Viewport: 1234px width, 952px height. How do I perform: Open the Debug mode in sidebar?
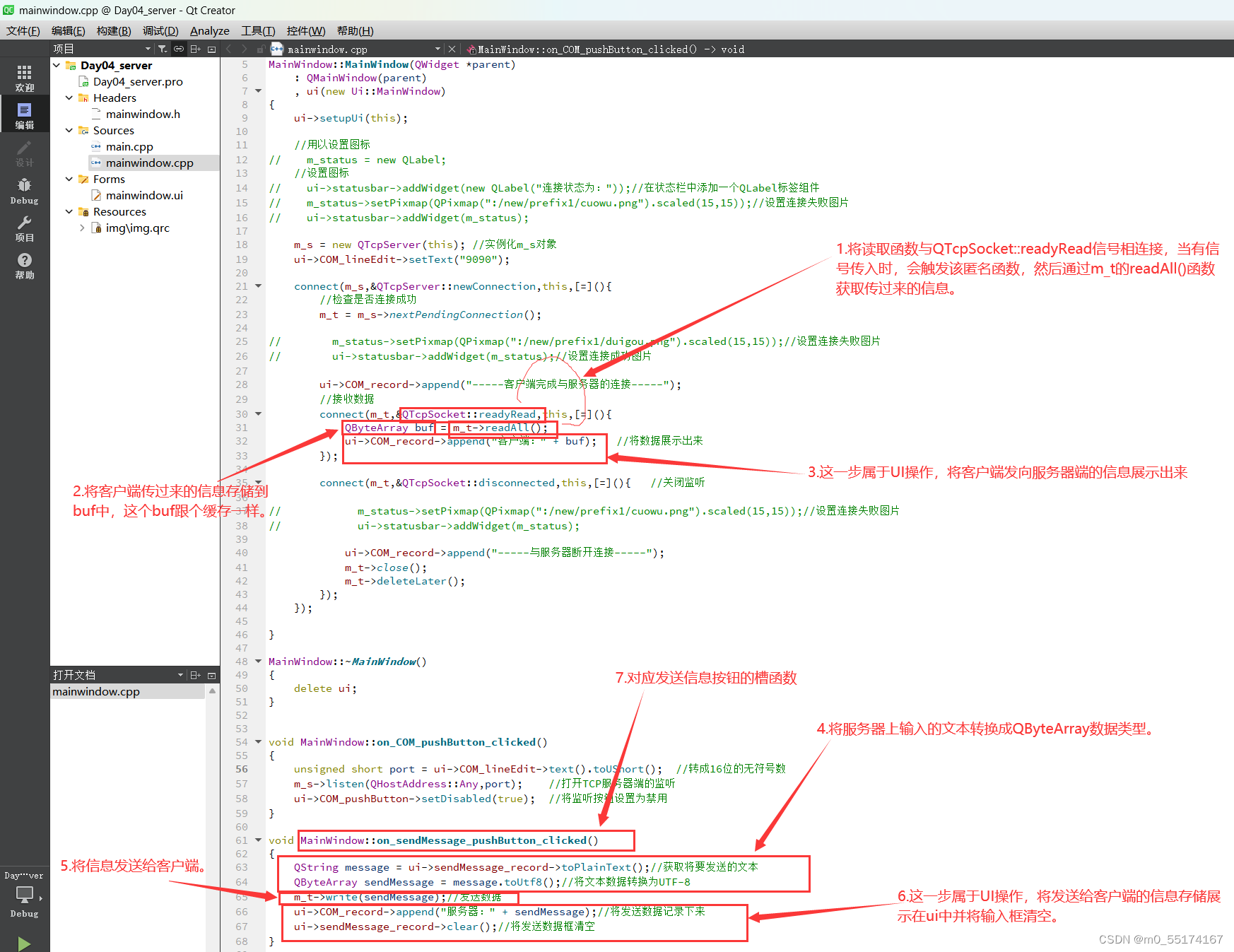(x=25, y=190)
